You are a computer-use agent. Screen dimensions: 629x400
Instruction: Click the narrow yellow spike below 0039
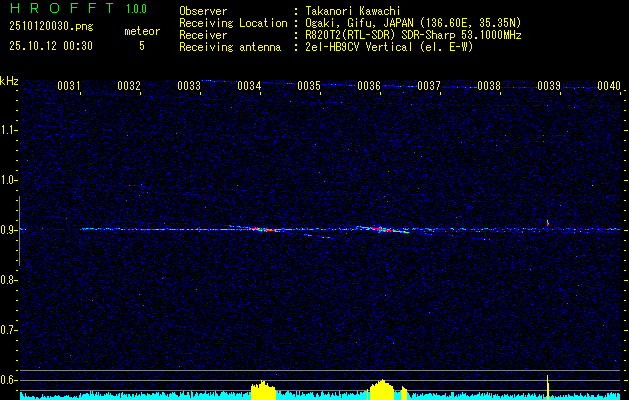(548, 387)
